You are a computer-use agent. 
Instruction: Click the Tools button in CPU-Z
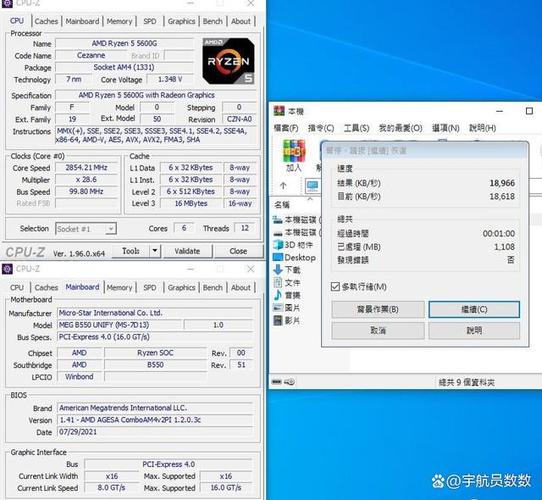(x=131, y=251)
